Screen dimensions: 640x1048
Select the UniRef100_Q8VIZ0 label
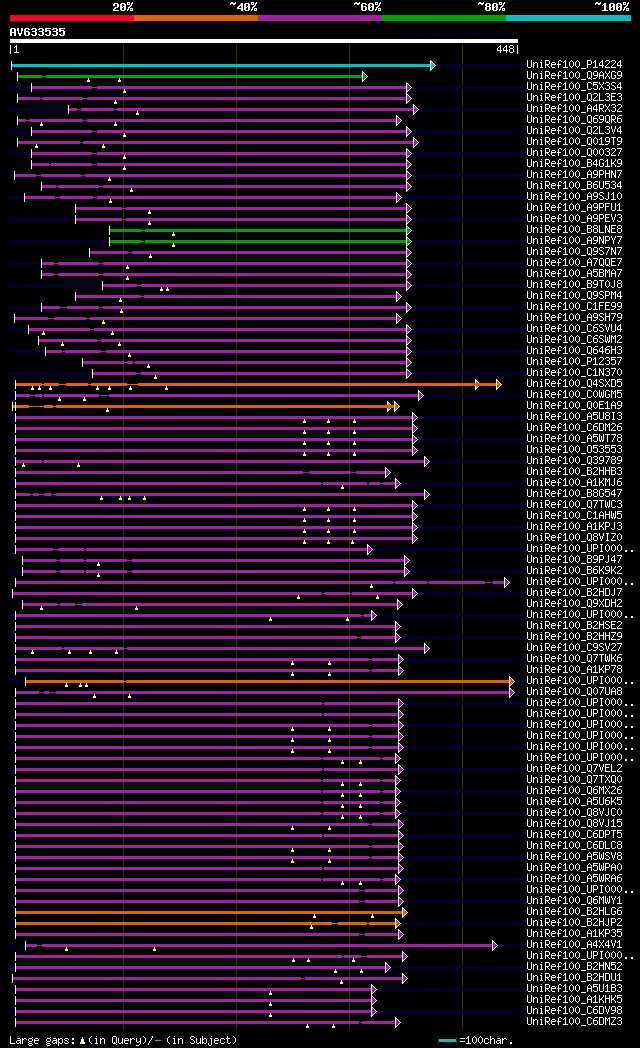coord(574,537)
